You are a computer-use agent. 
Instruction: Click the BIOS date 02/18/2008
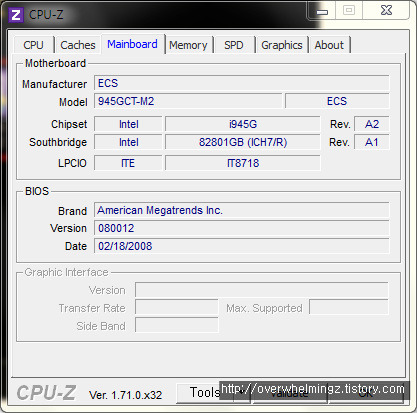tap(241, 246)
